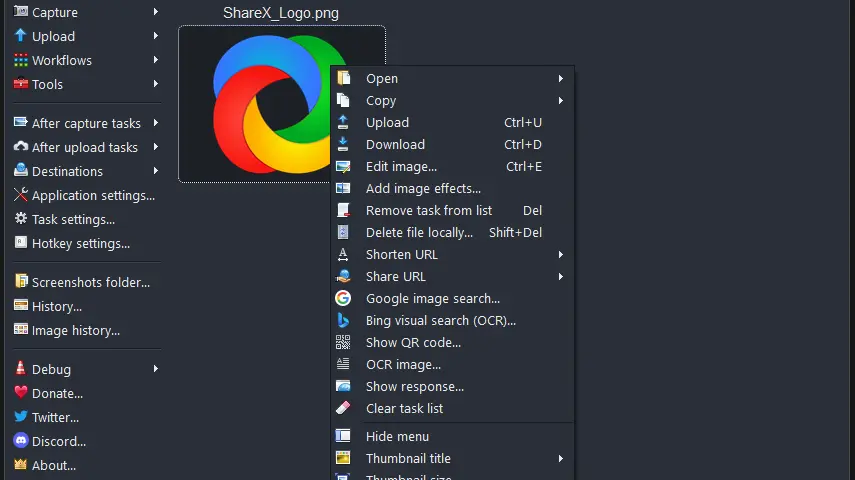Choose Download from the context menu
Image resolution: width=855 pixels, height=480 pixels.
453,145
